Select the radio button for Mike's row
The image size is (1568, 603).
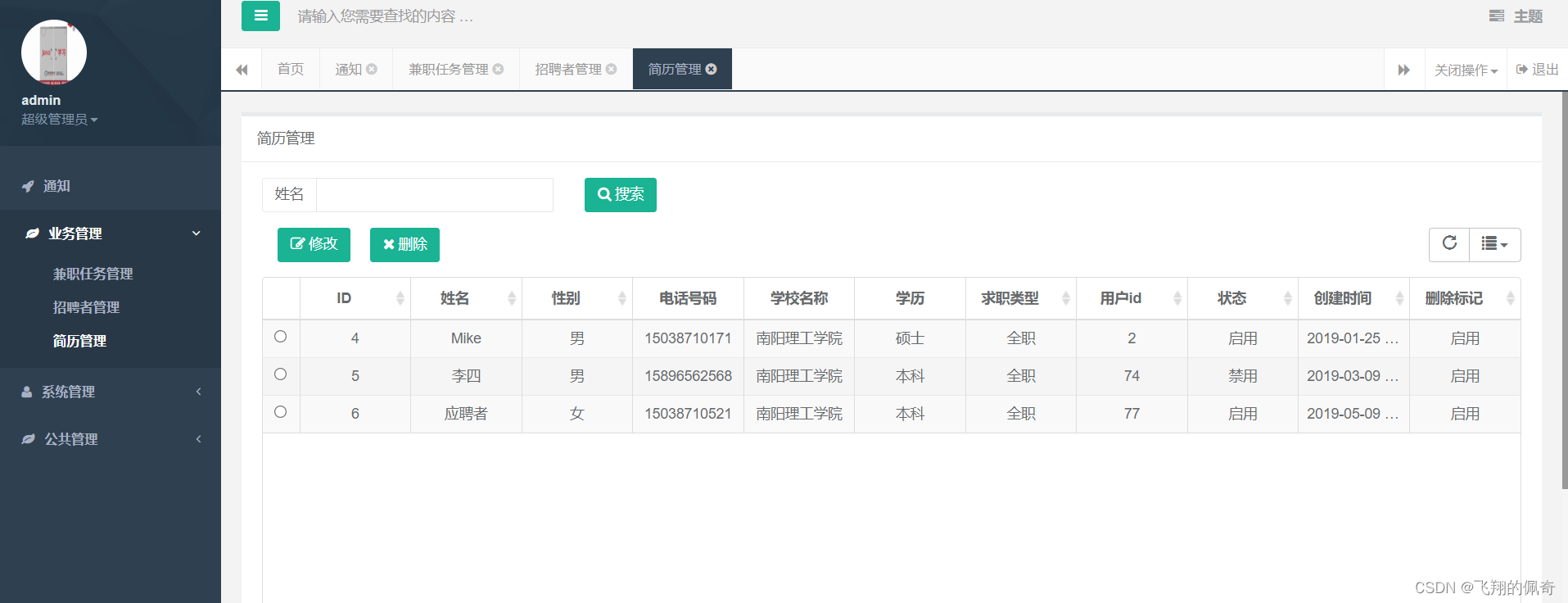[x=280, y=337]
